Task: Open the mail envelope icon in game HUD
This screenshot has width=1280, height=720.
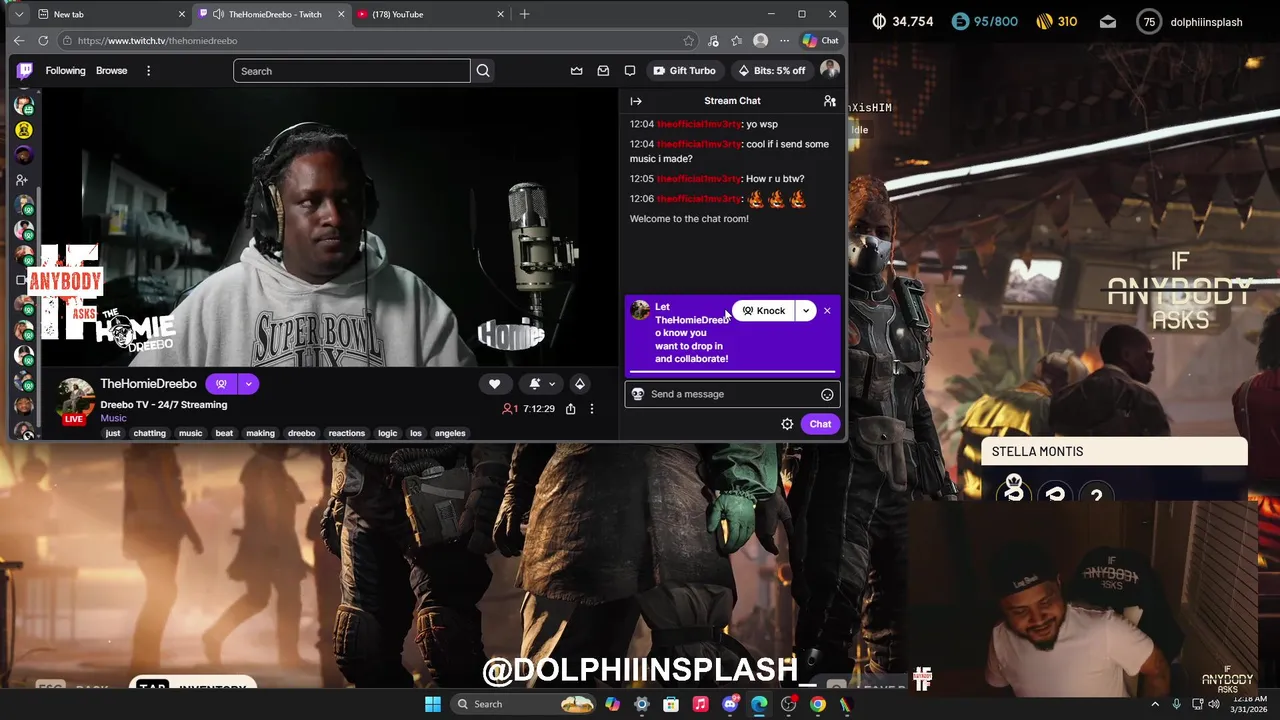Action: coord(1108,21)
